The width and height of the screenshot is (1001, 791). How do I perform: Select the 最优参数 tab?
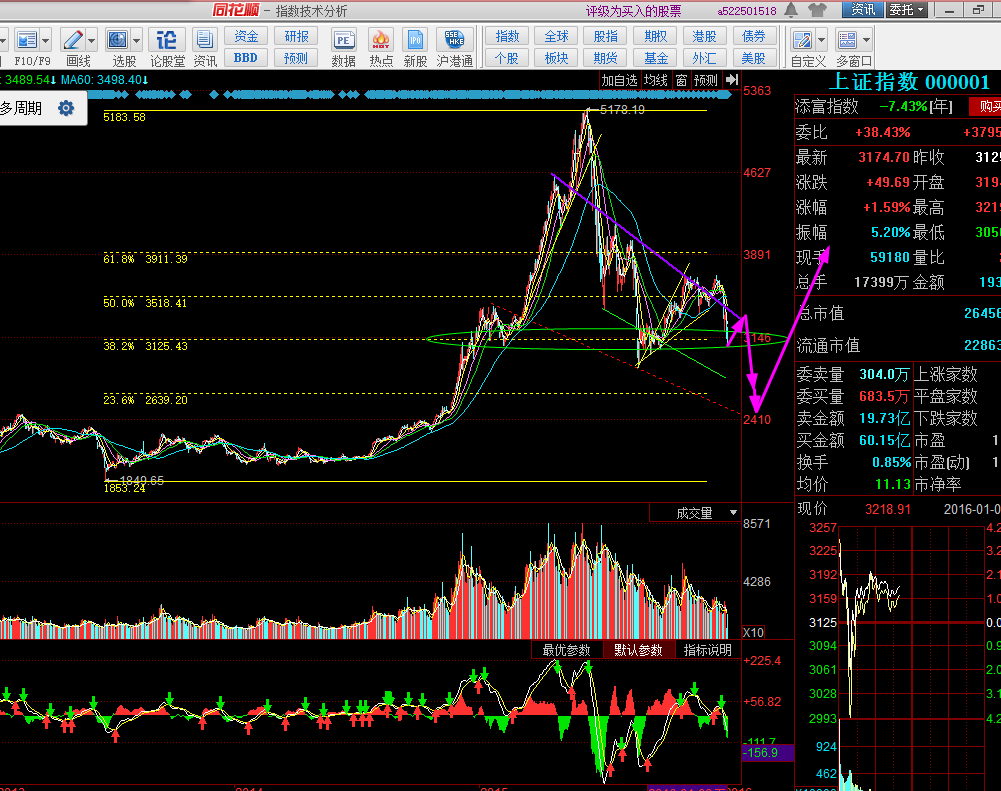tap(566, 650)
